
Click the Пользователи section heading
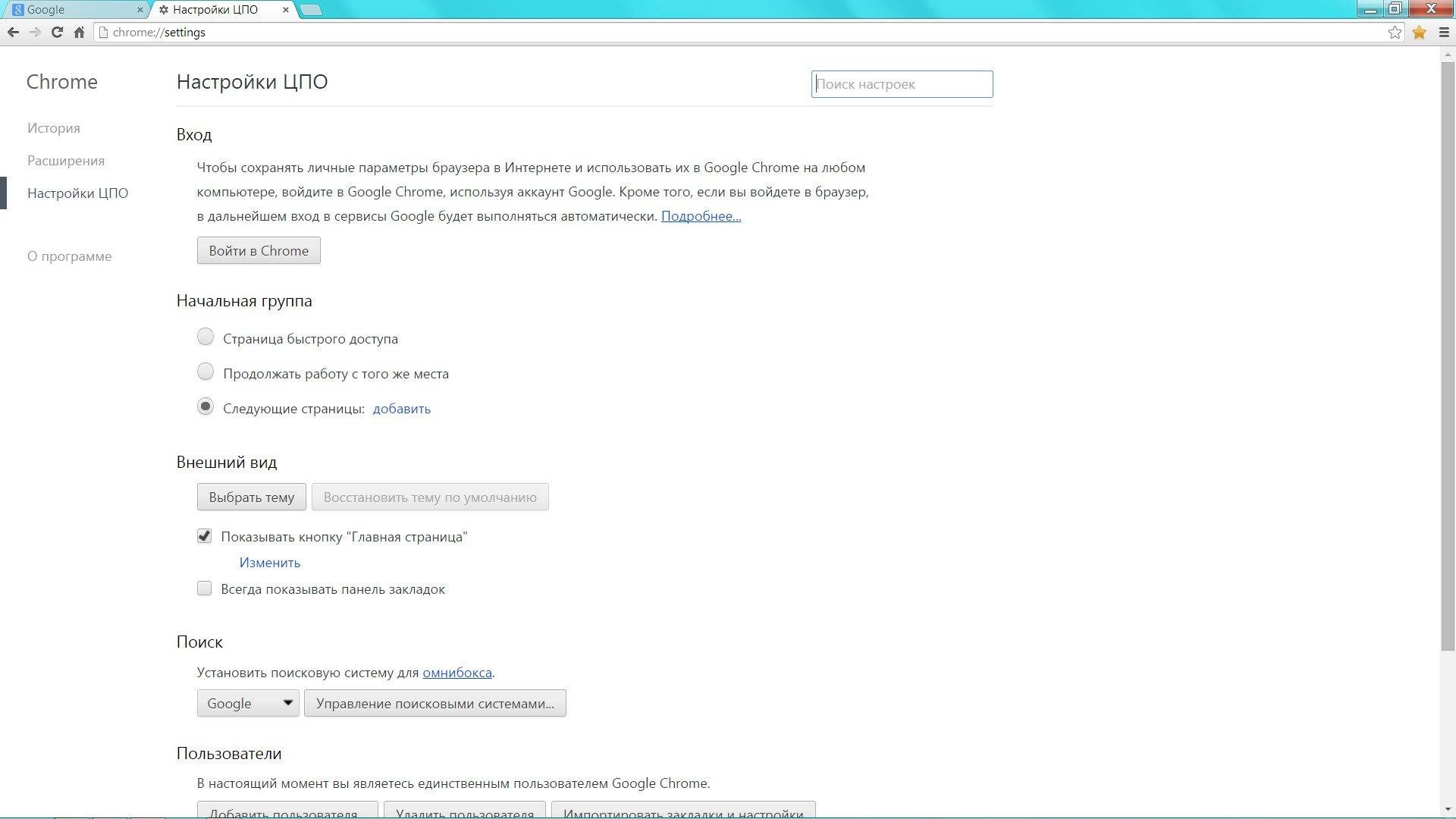229,753
